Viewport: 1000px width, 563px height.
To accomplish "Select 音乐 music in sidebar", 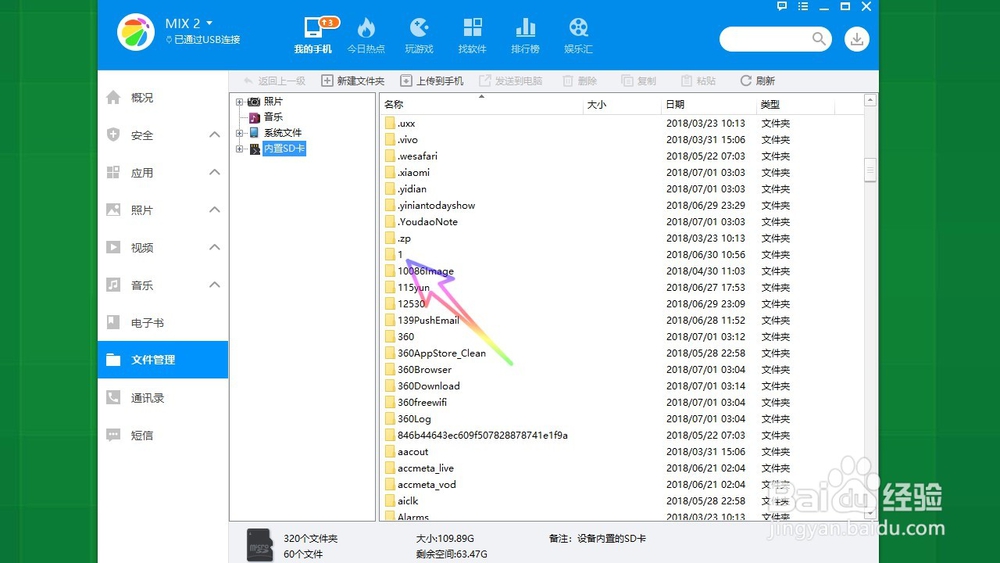I will tap(142, 285).
